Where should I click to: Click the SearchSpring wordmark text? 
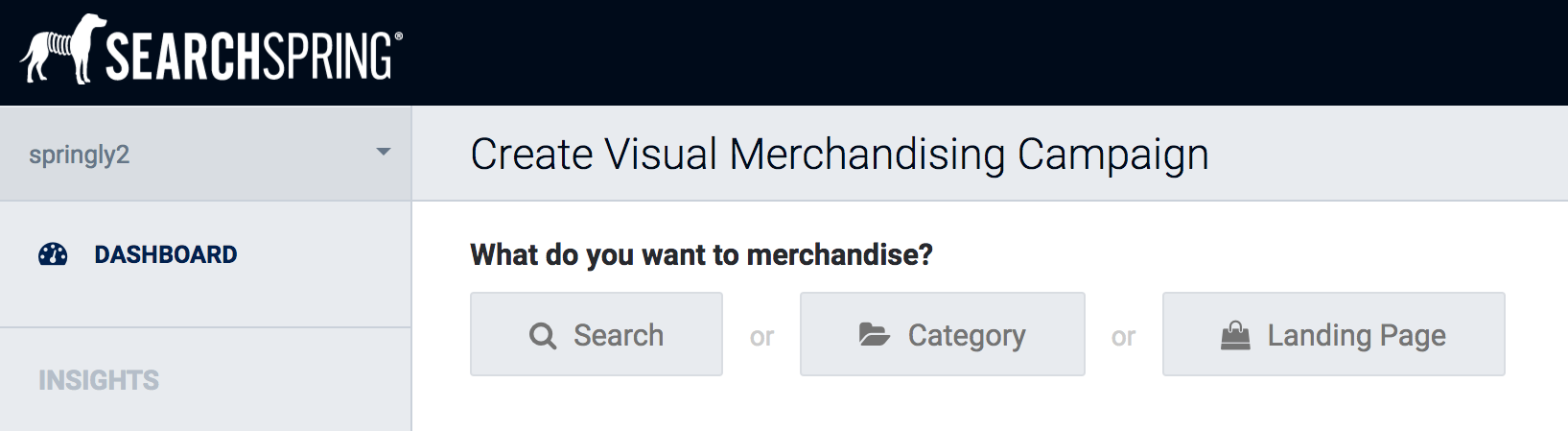(248, 57)
